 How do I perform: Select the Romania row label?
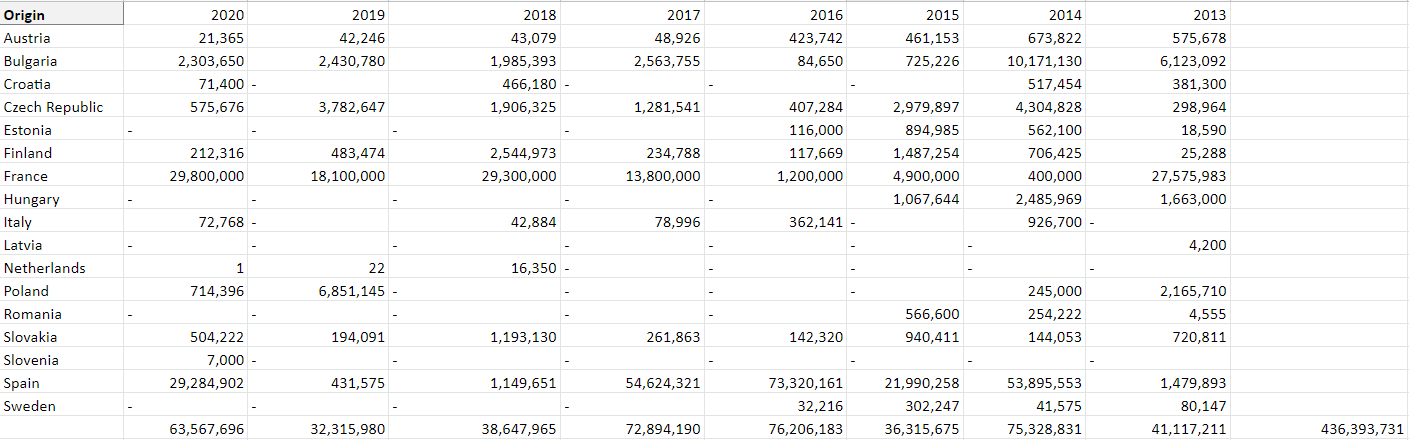(x=62, y=314)
